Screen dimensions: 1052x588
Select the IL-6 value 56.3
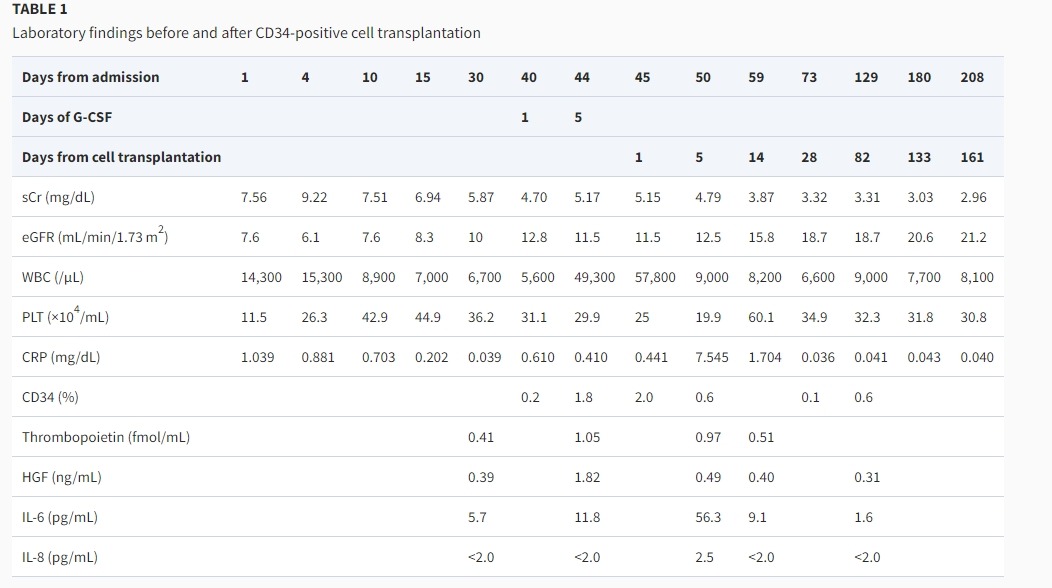point(708,517)
